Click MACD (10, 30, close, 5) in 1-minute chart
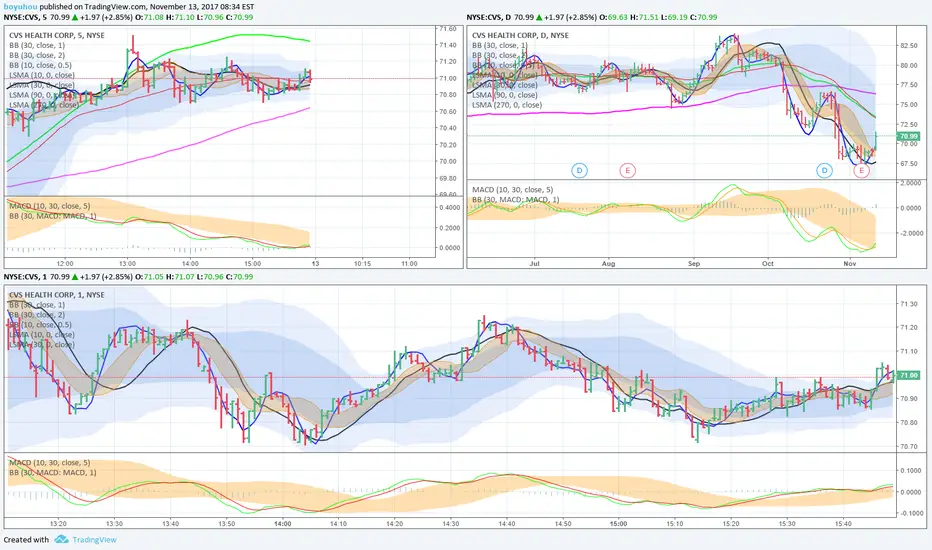 coord(49,463)
